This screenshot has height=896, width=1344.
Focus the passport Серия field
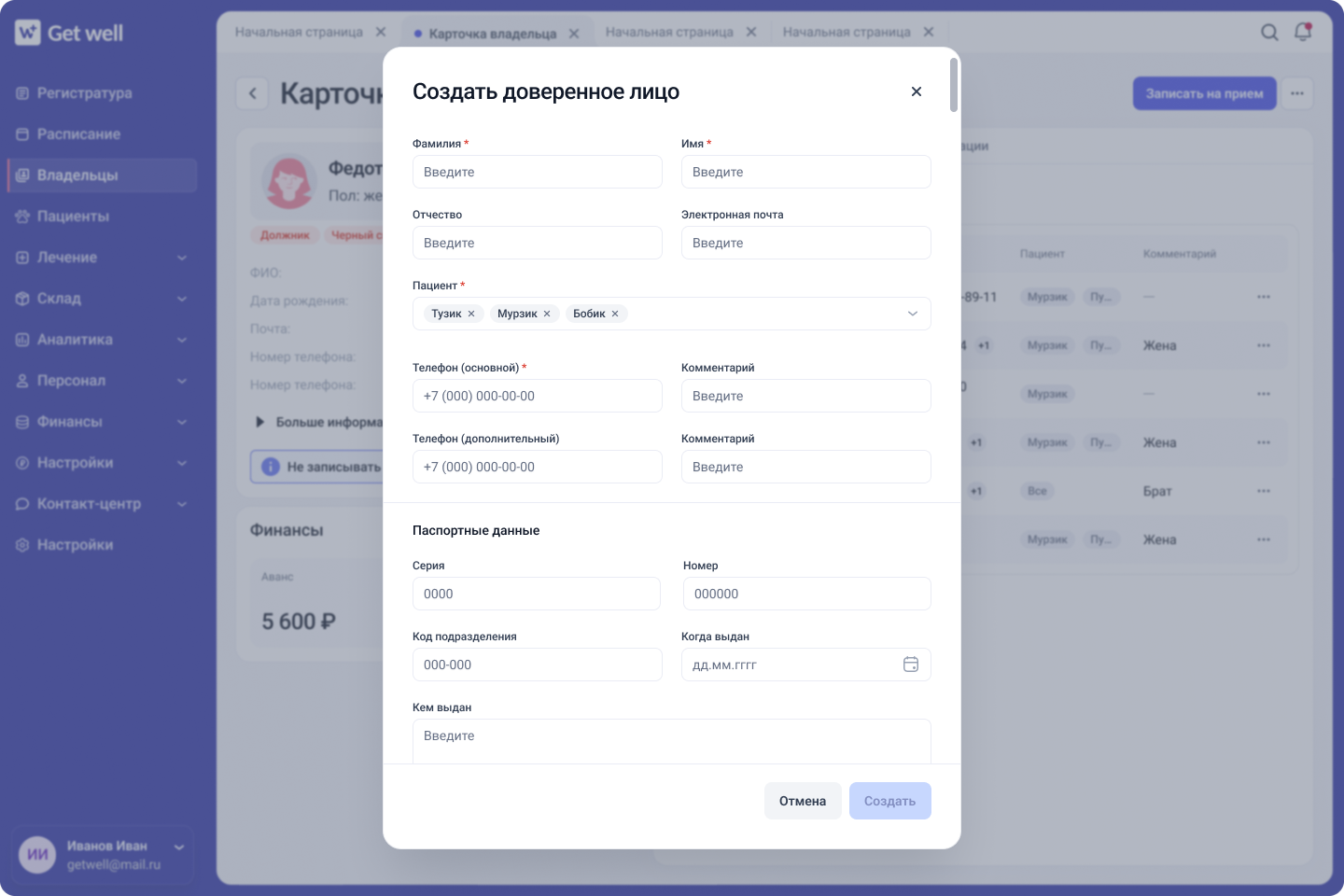[x=537, y=594]
